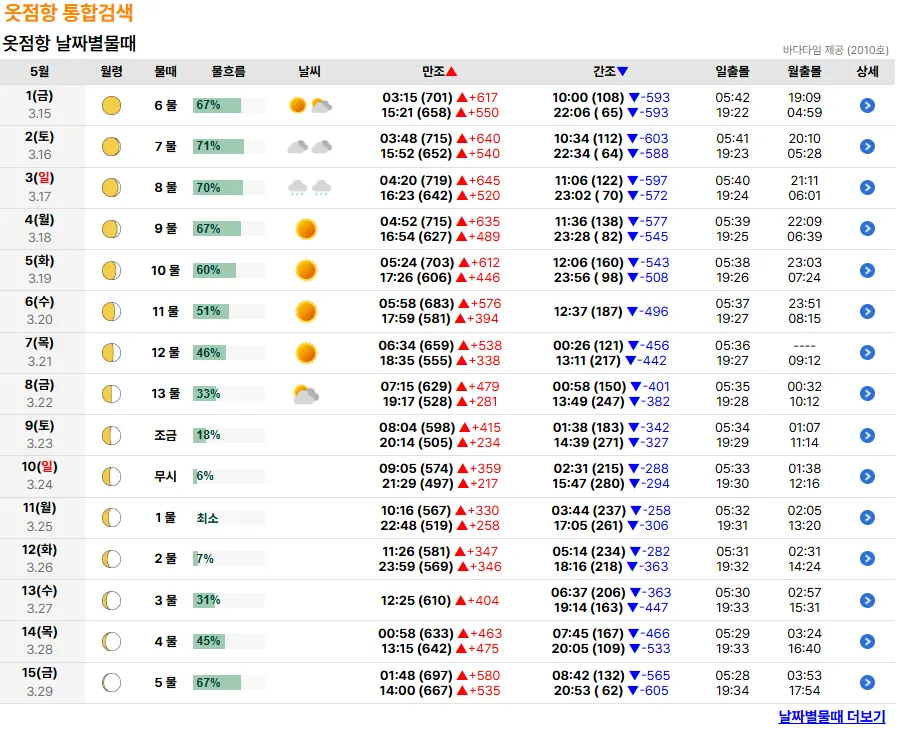Click low tide 20:53 ( 62) entry
This screenshot has width=900, height=733.
pyautogui.click(x=611, y=691)
